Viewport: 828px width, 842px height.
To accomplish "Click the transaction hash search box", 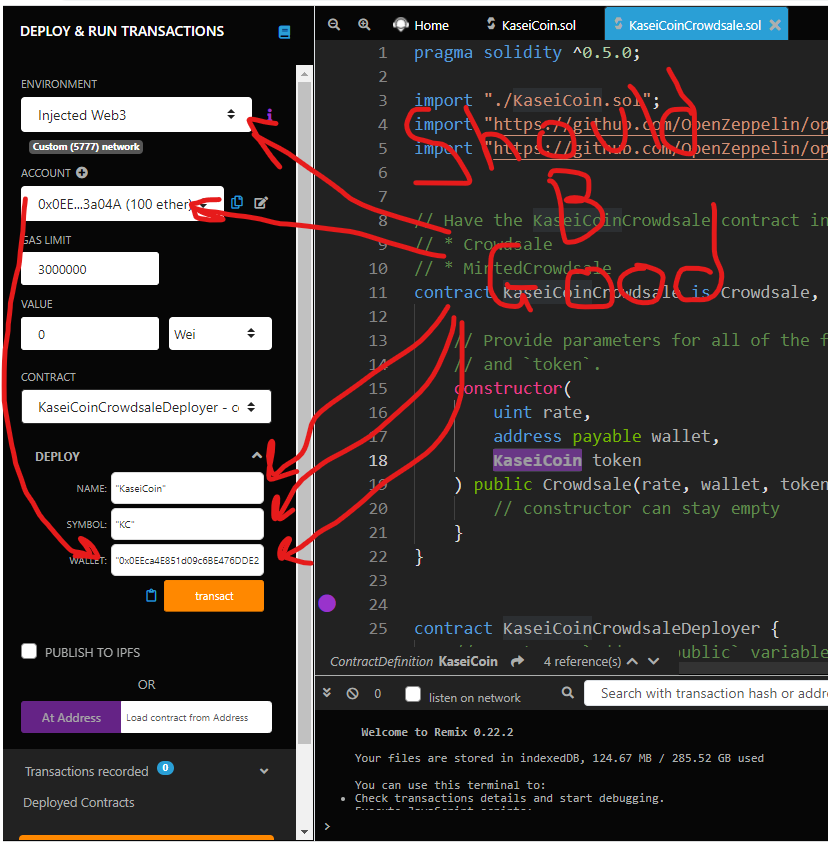I will point(706,693).
